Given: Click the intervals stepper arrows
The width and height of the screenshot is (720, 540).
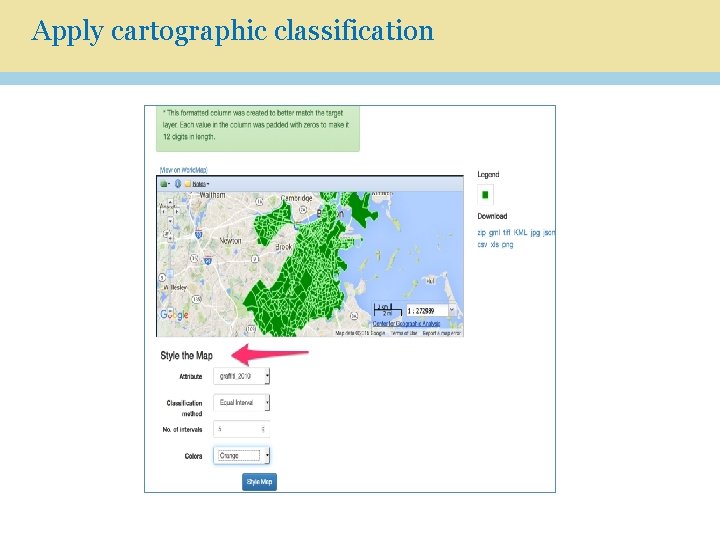Looking at the screenshot, I should 263,429.
